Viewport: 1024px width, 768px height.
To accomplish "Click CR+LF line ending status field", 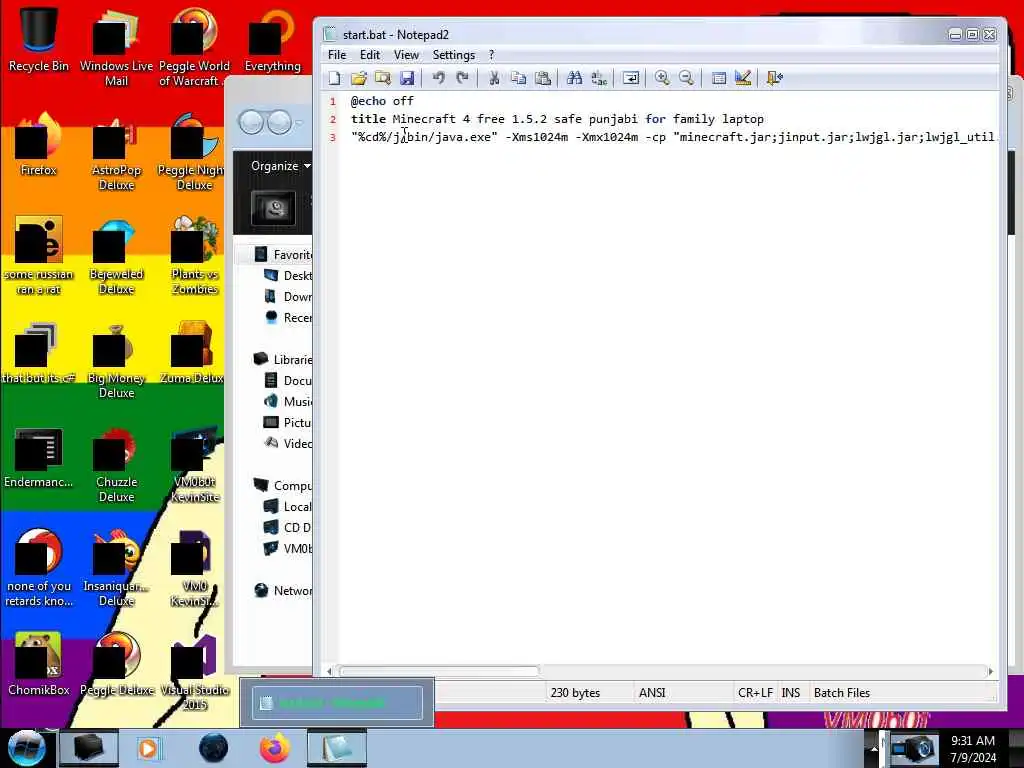I will pyautogui.click(x=755, y=693).
